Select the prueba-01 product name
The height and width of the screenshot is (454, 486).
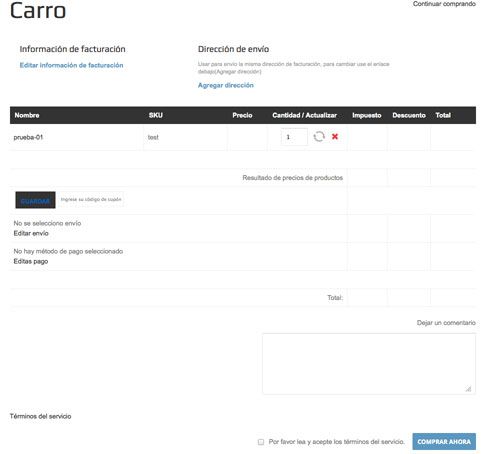28,137
